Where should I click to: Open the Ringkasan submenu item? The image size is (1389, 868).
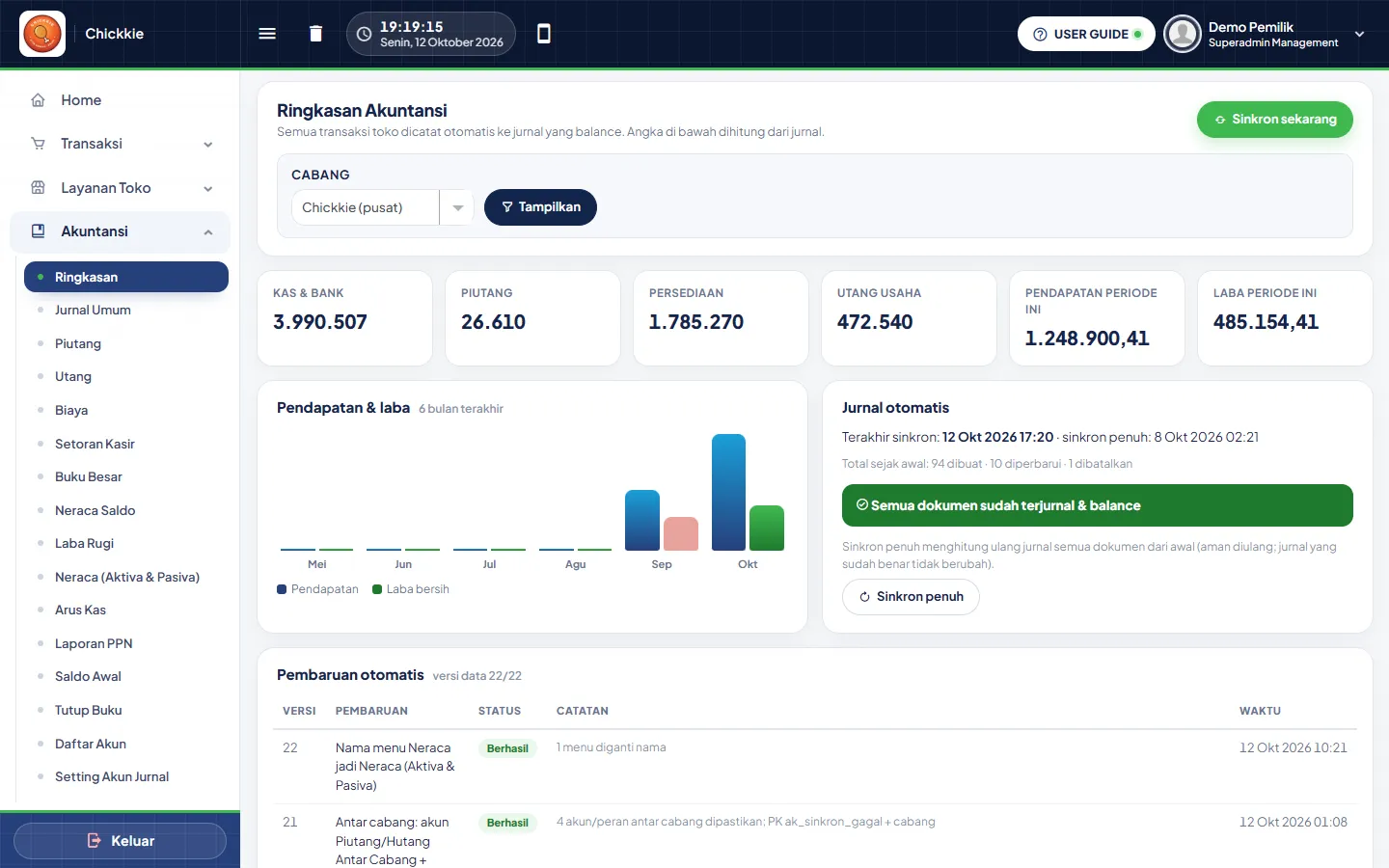click(126, 277)
